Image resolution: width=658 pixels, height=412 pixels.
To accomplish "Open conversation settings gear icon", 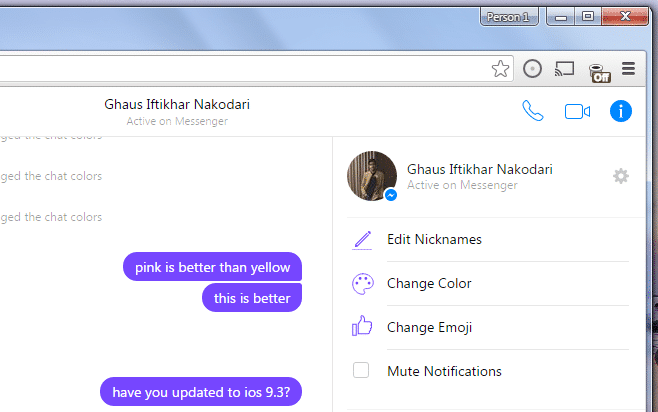I will click(621, 176).
